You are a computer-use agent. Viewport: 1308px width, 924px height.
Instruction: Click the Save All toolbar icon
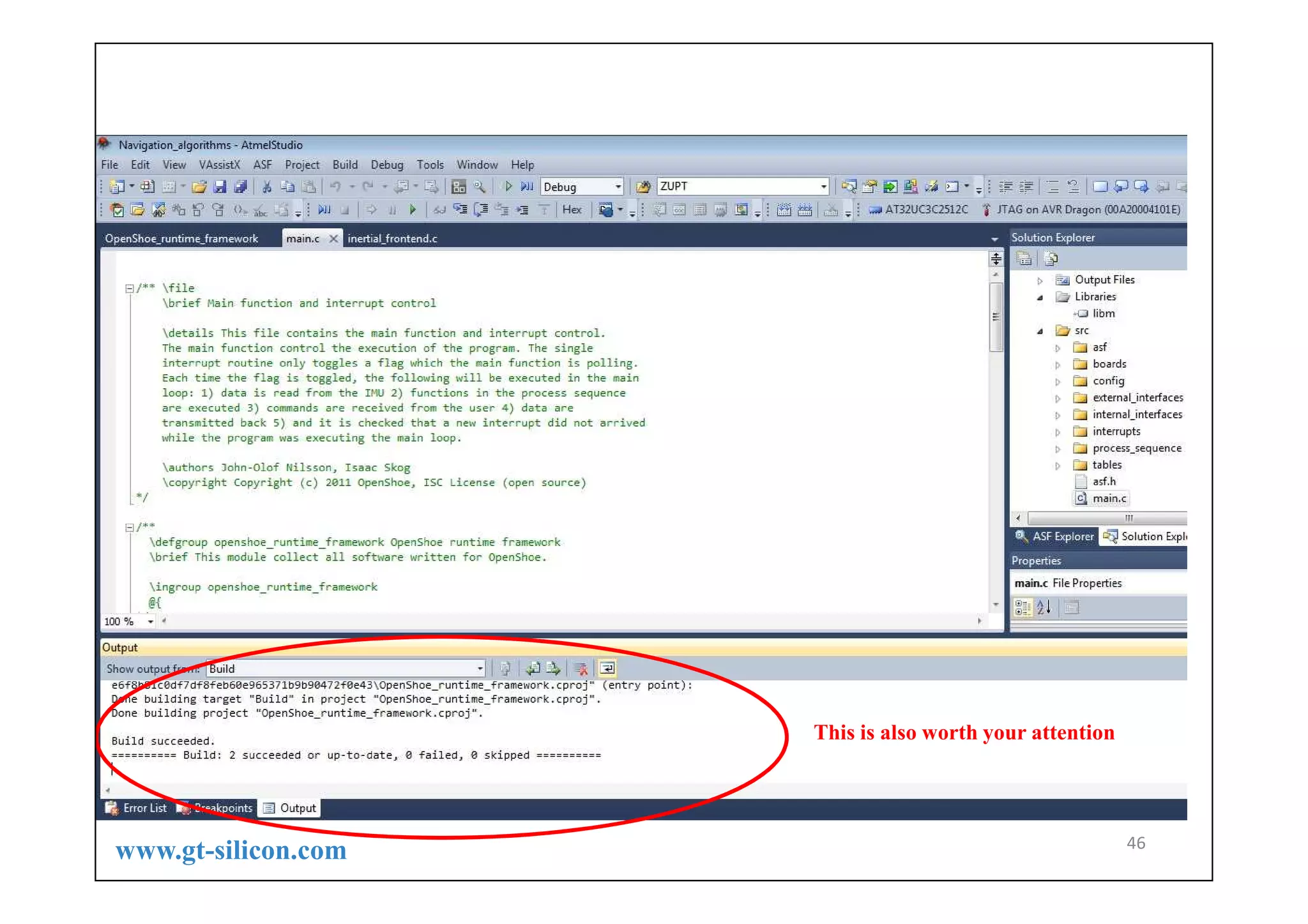[240, 186]
